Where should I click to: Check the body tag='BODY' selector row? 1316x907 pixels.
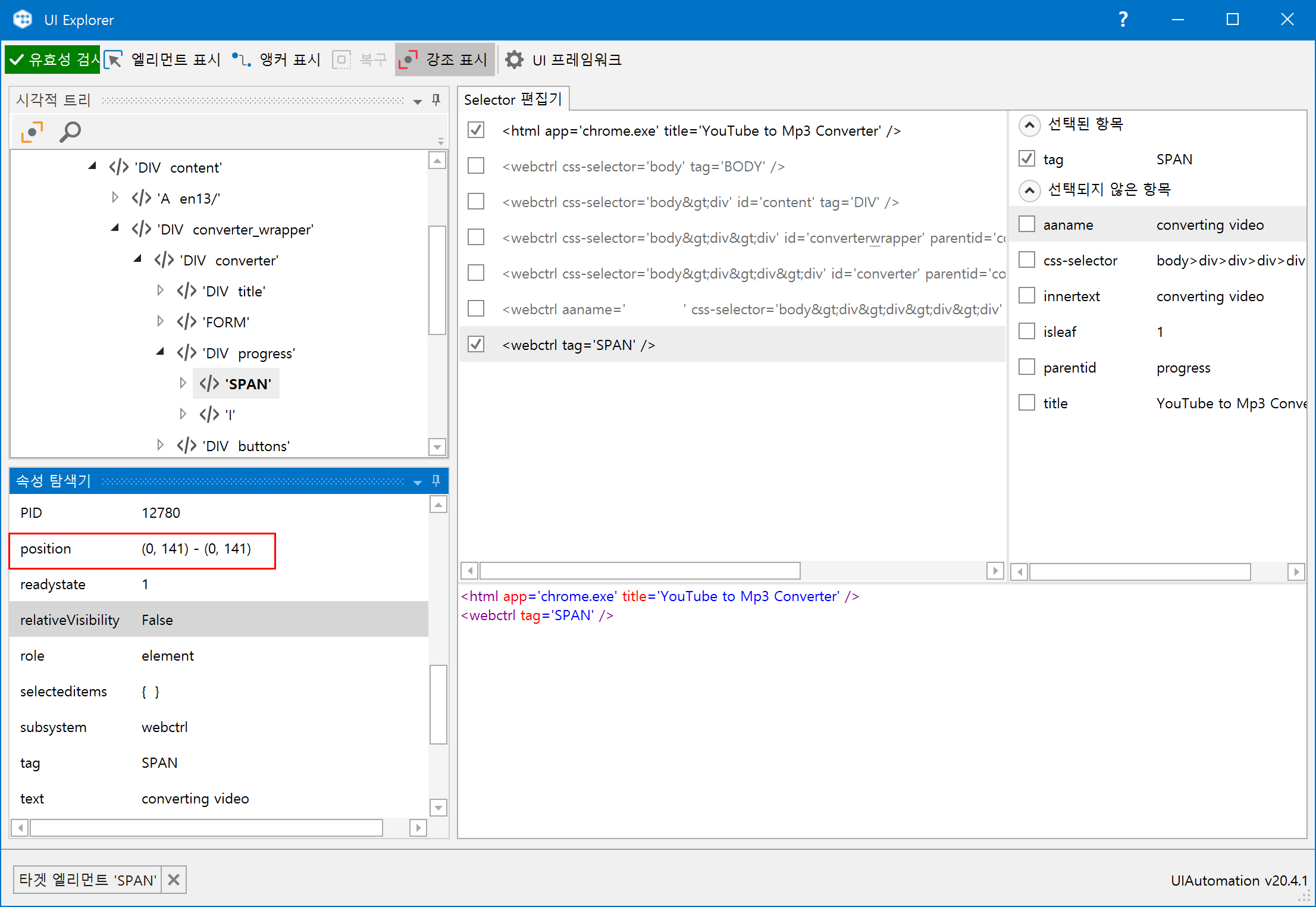[476, 166]
